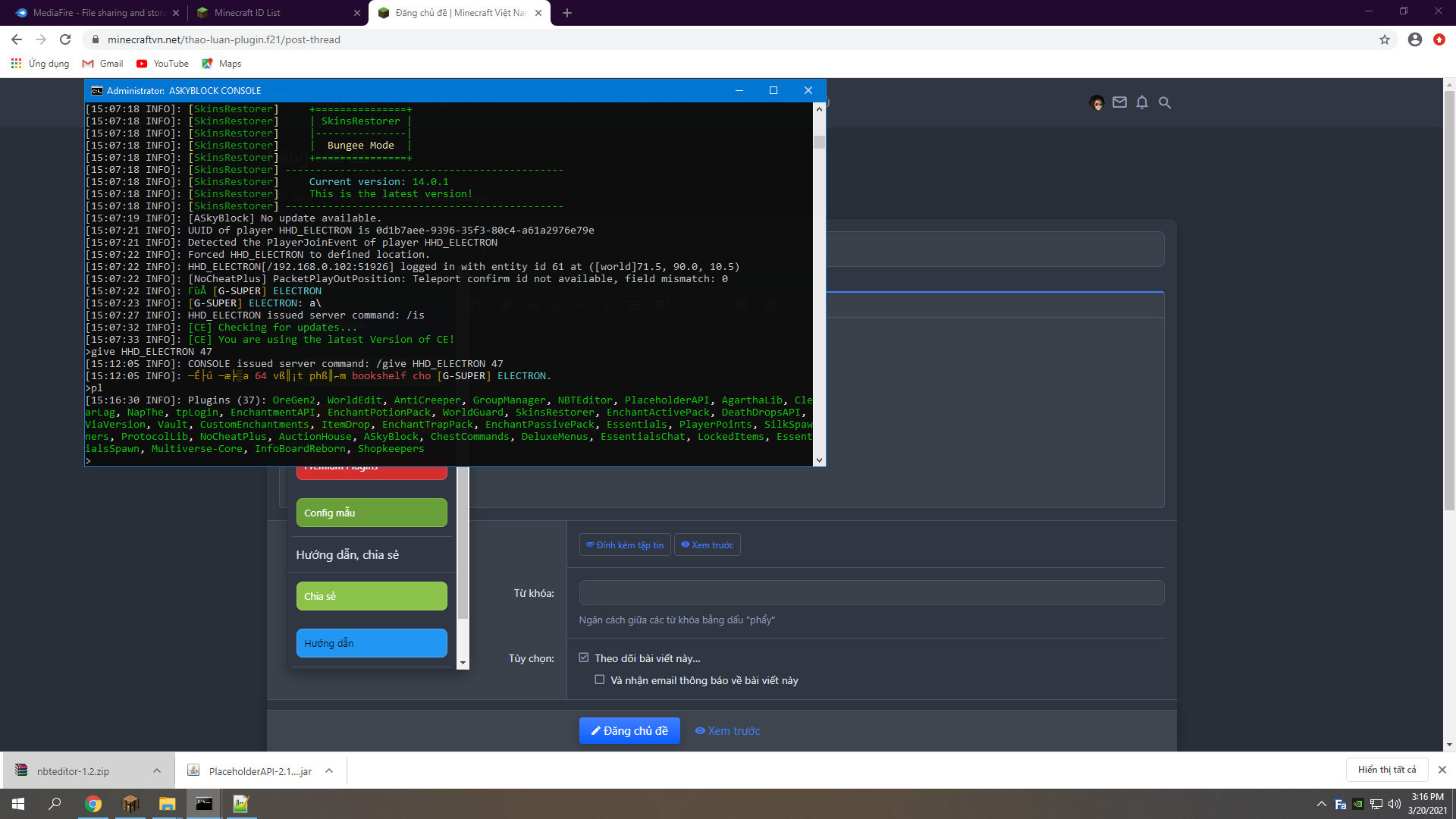This screenshot has width=1456, height=819.
Task: Open notifications via the bell icon
Action: click(x=1142, y=102)
